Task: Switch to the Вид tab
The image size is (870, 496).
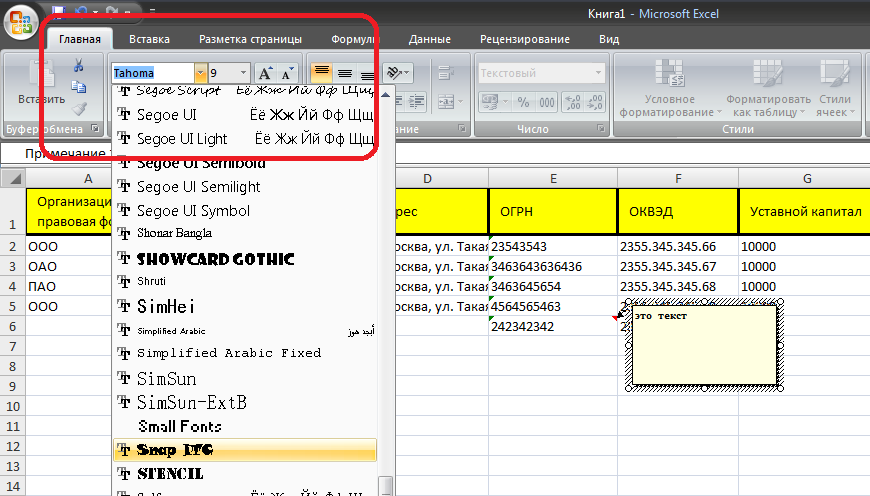Action: (609, 39)
